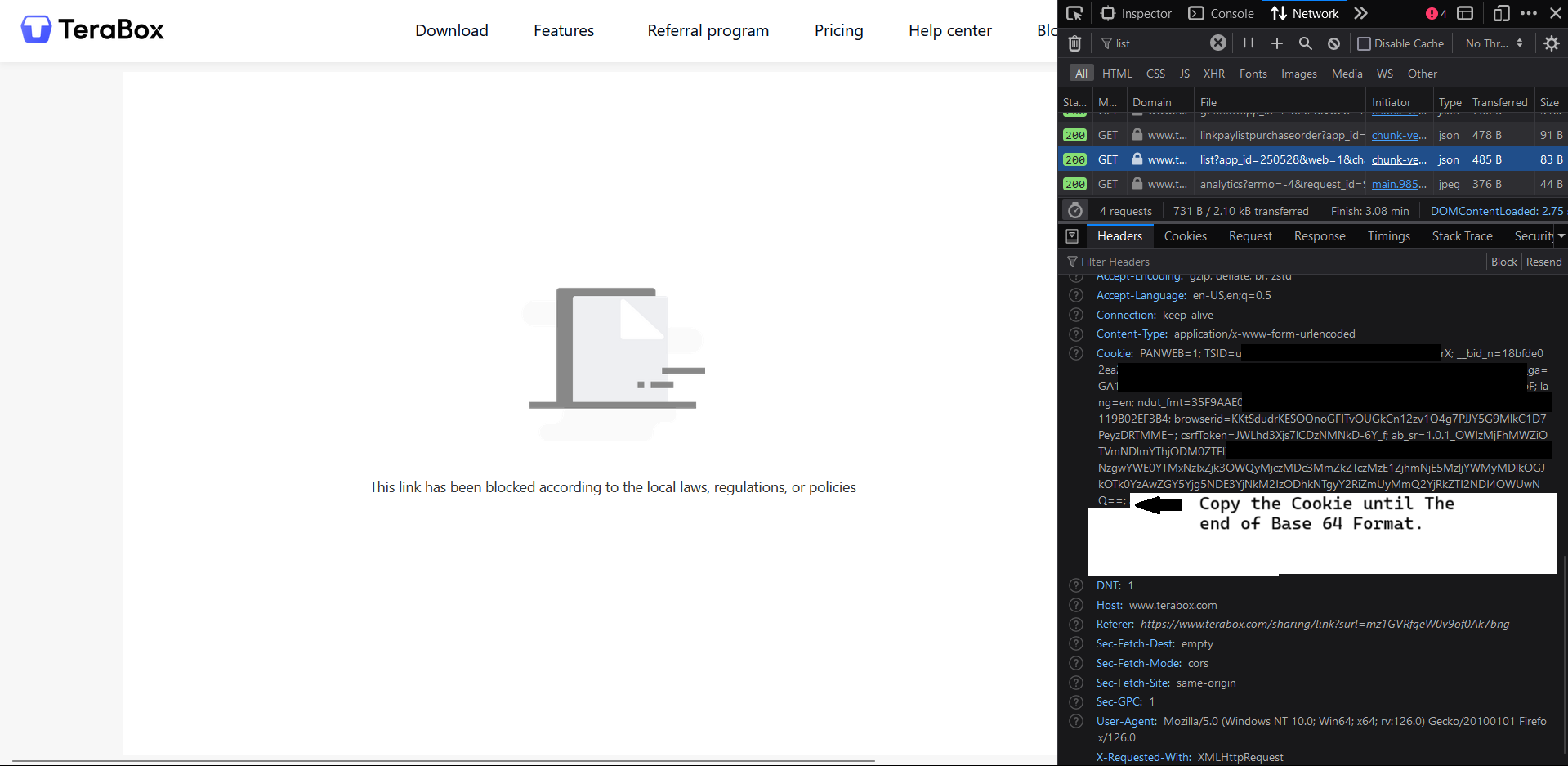
Task: Open the No Throttling dropdown
Action: (1494, 43)
